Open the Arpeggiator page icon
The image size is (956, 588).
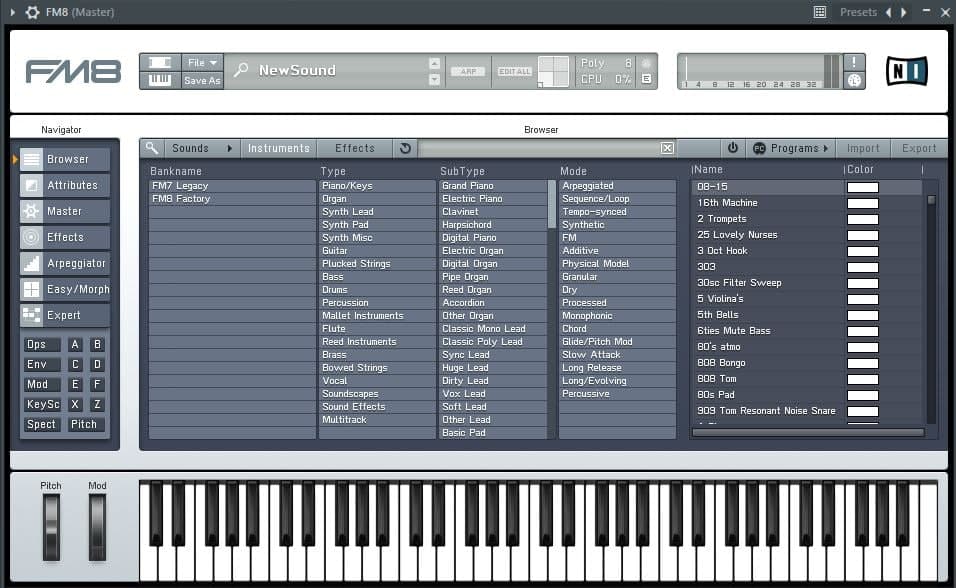tap(31, 264)
